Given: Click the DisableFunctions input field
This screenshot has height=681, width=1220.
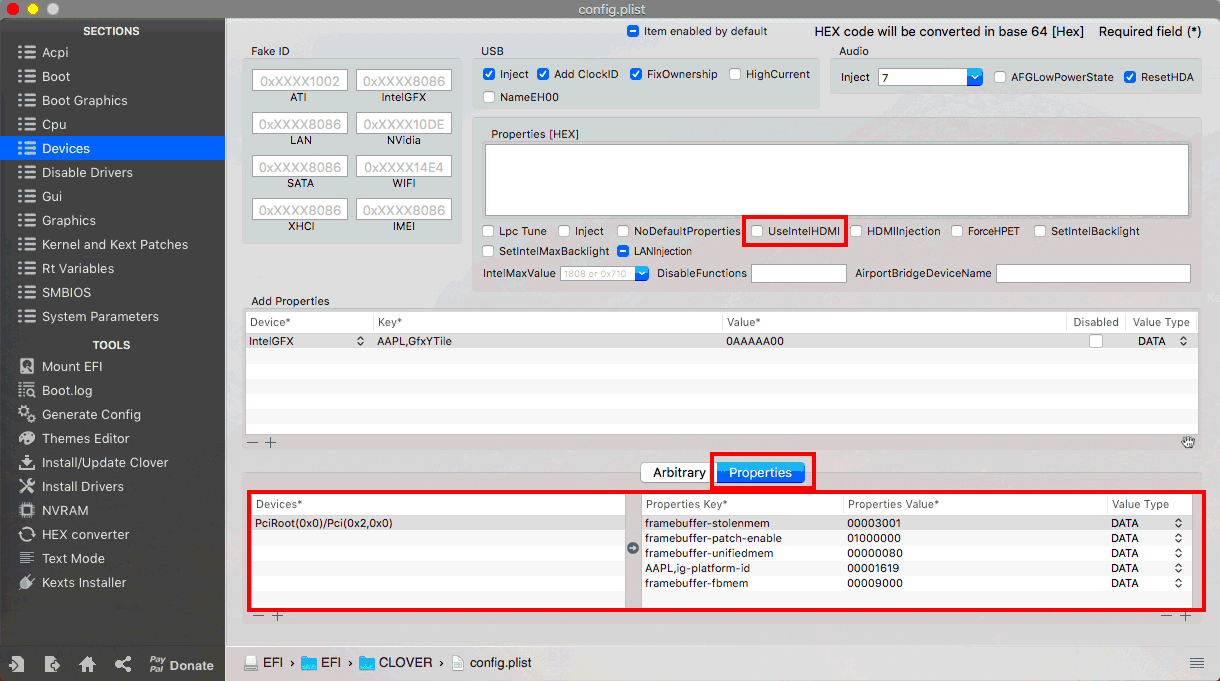Looking at the screenshot, I should pyautogui.click(x=798, y=272).
